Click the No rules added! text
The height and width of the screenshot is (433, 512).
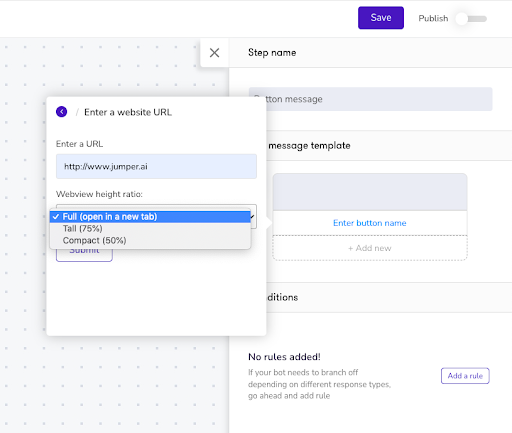tap(284, 357)
